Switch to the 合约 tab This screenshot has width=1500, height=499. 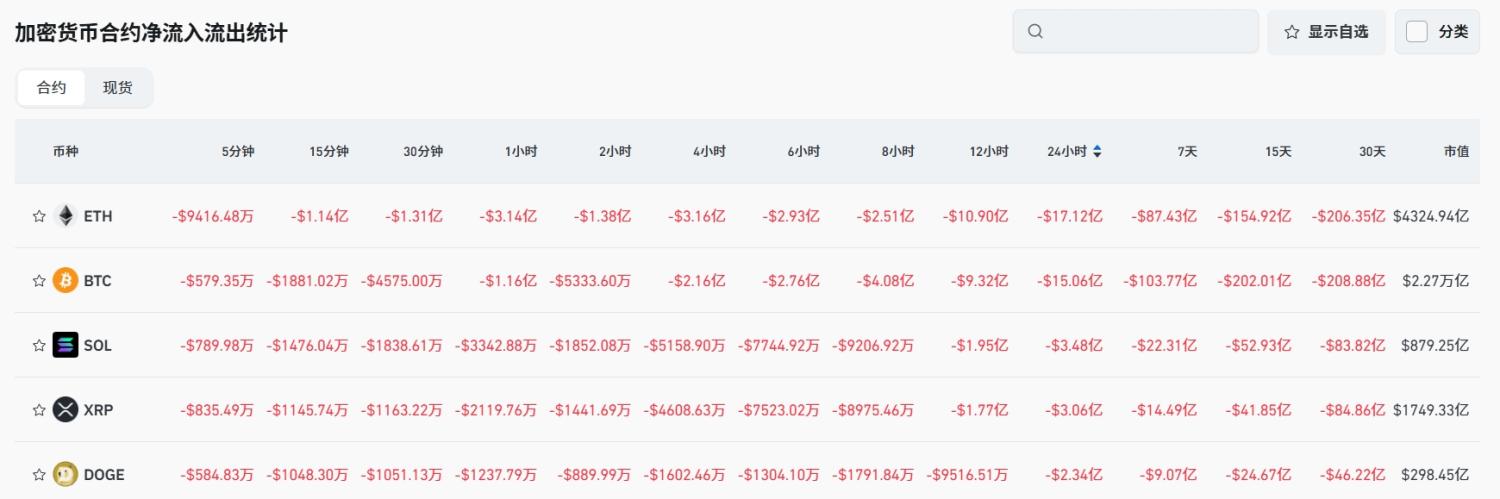click(52, 88)
